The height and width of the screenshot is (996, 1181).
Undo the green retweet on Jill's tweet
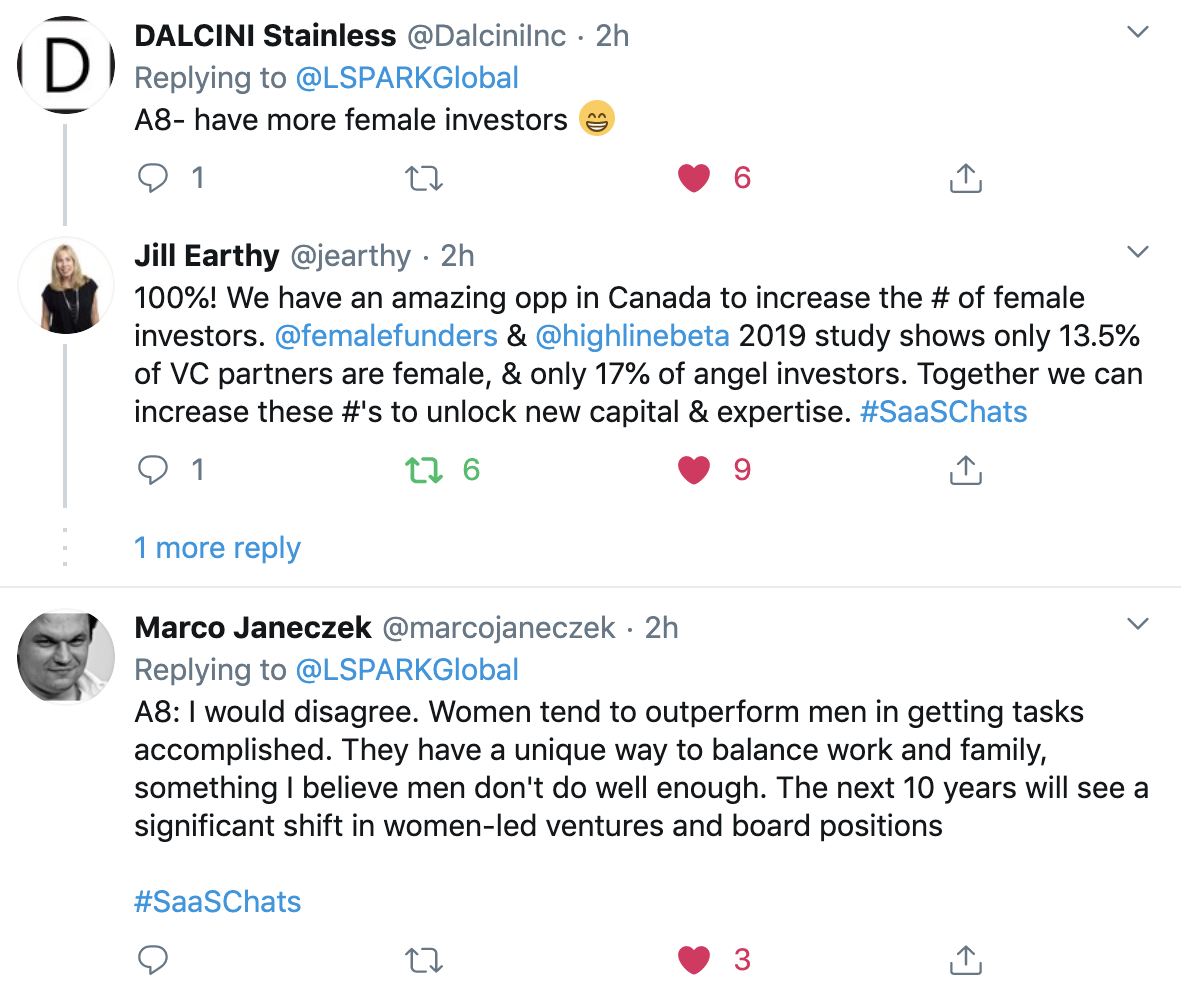point(423,470)
